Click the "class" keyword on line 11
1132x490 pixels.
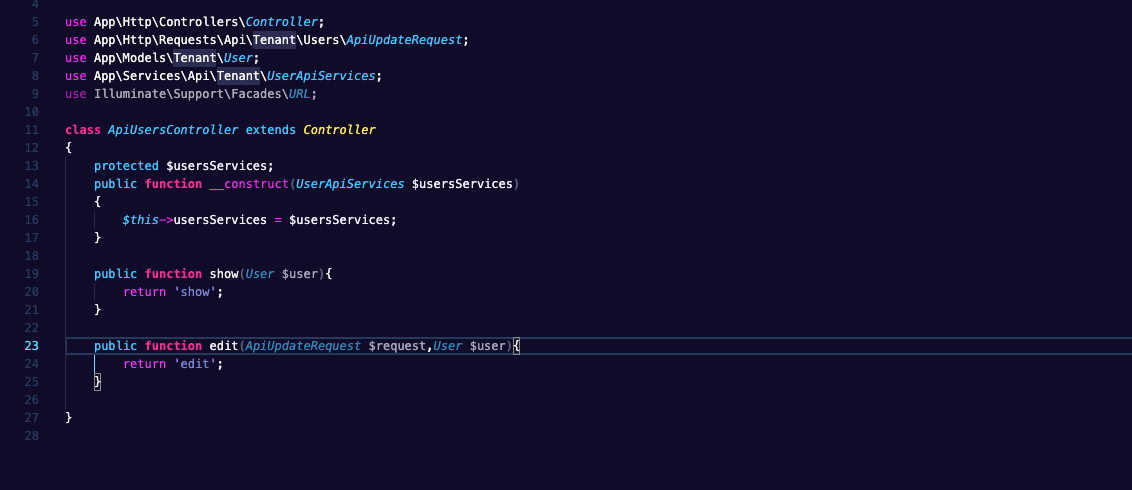point(83,130)
